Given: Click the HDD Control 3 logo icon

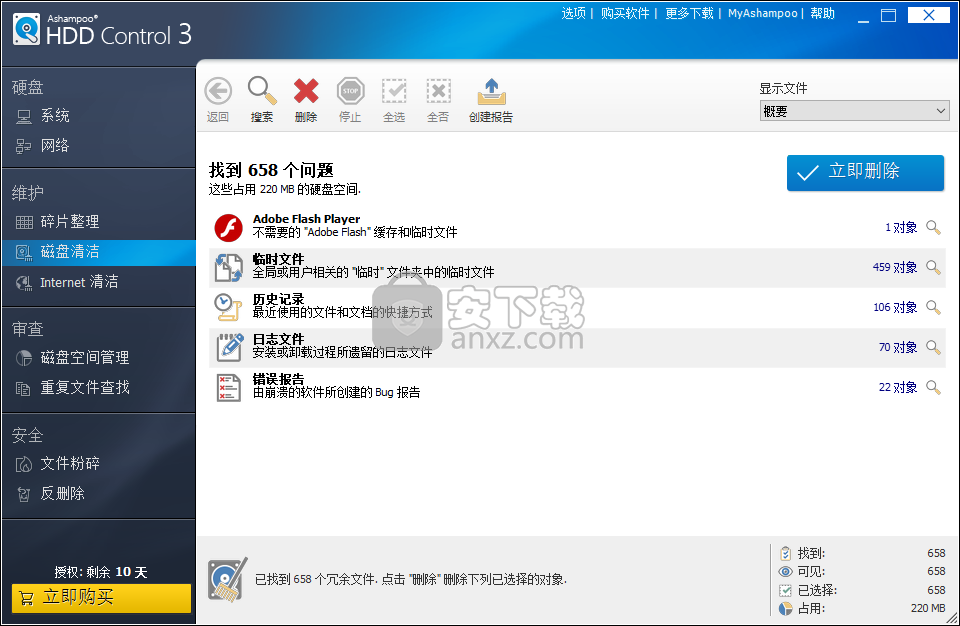Looking at the screenshot, I should point(26,29).
